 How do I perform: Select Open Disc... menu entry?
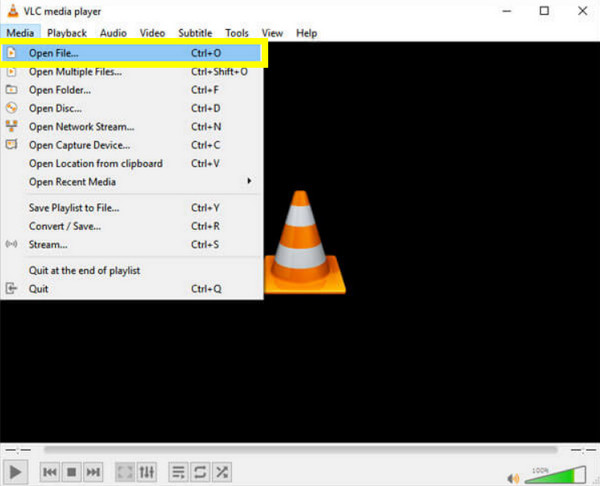[x=132, y=108]
